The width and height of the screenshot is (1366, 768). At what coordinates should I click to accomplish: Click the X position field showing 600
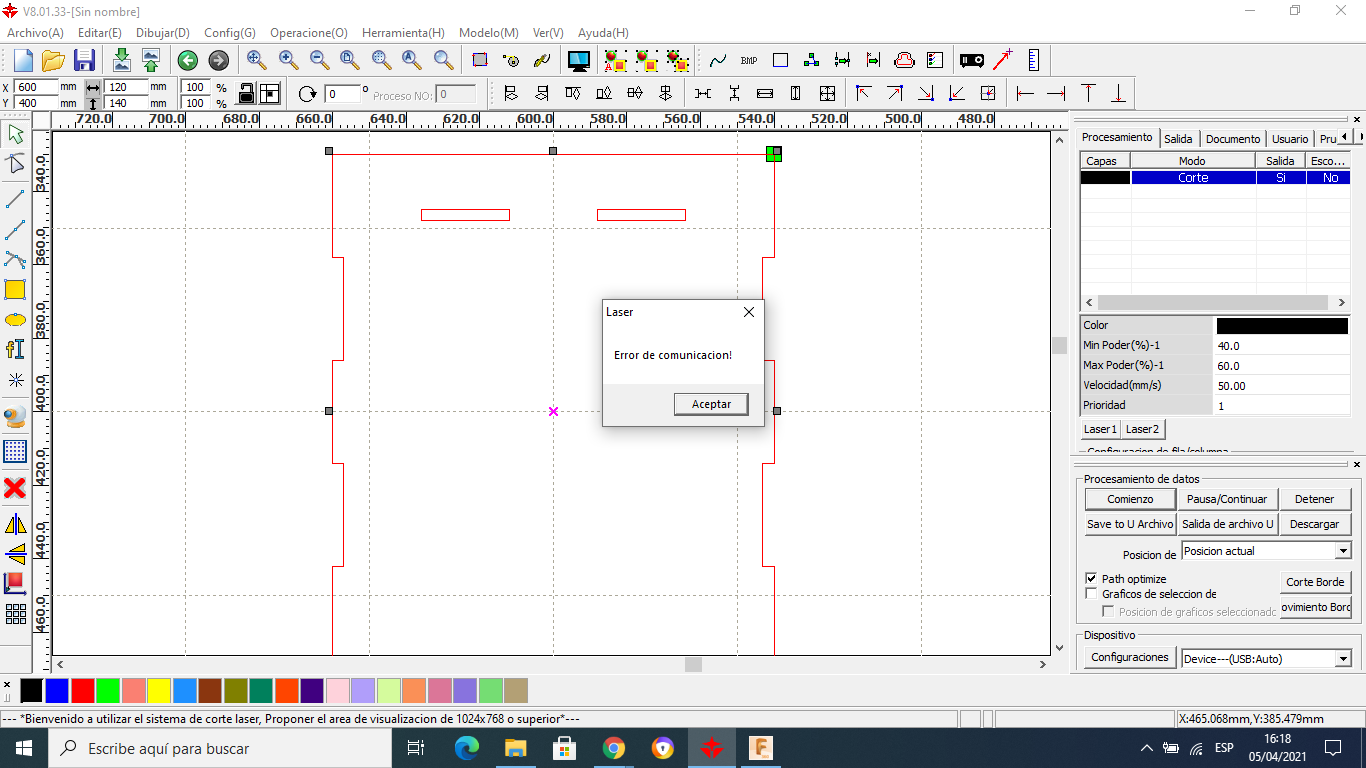point(37,87)
